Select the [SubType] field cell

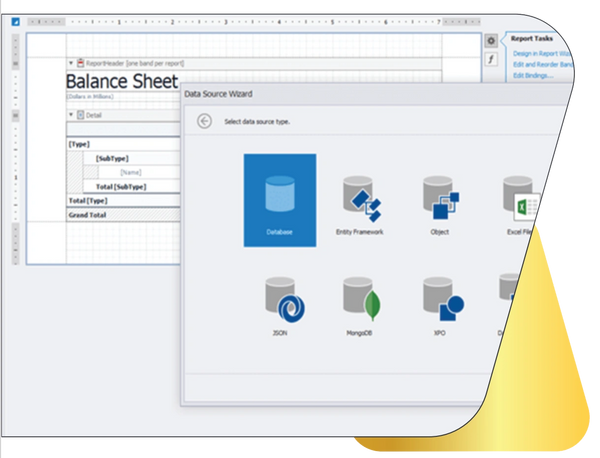click(112, 158)
